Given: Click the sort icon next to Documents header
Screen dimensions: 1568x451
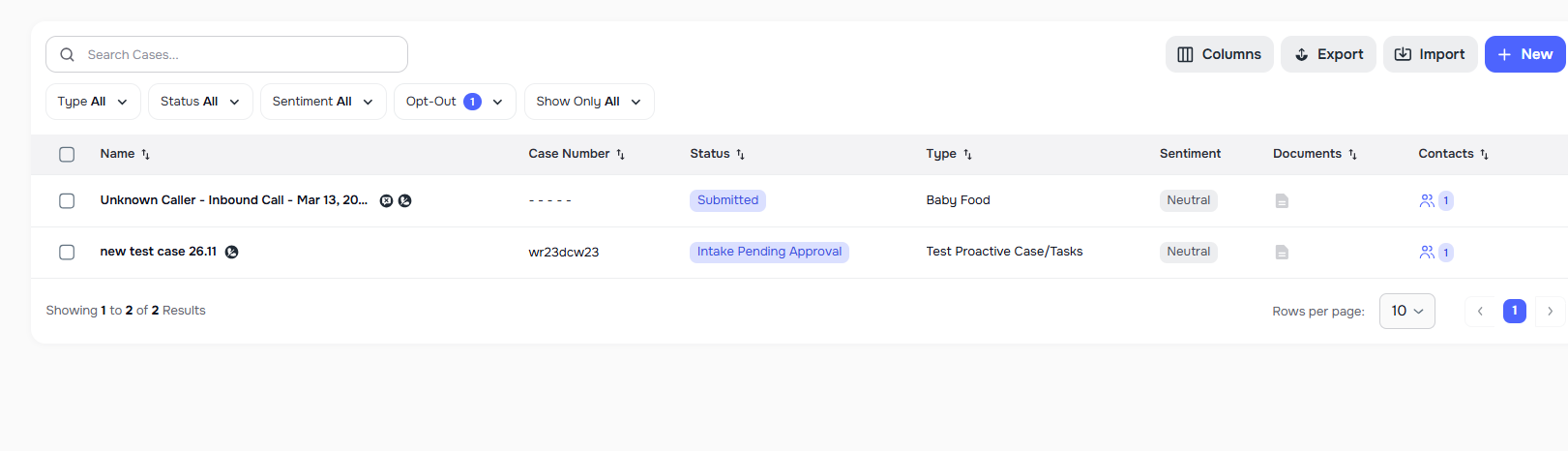Looking at the screenshot, I should [x=1353, y=155].
